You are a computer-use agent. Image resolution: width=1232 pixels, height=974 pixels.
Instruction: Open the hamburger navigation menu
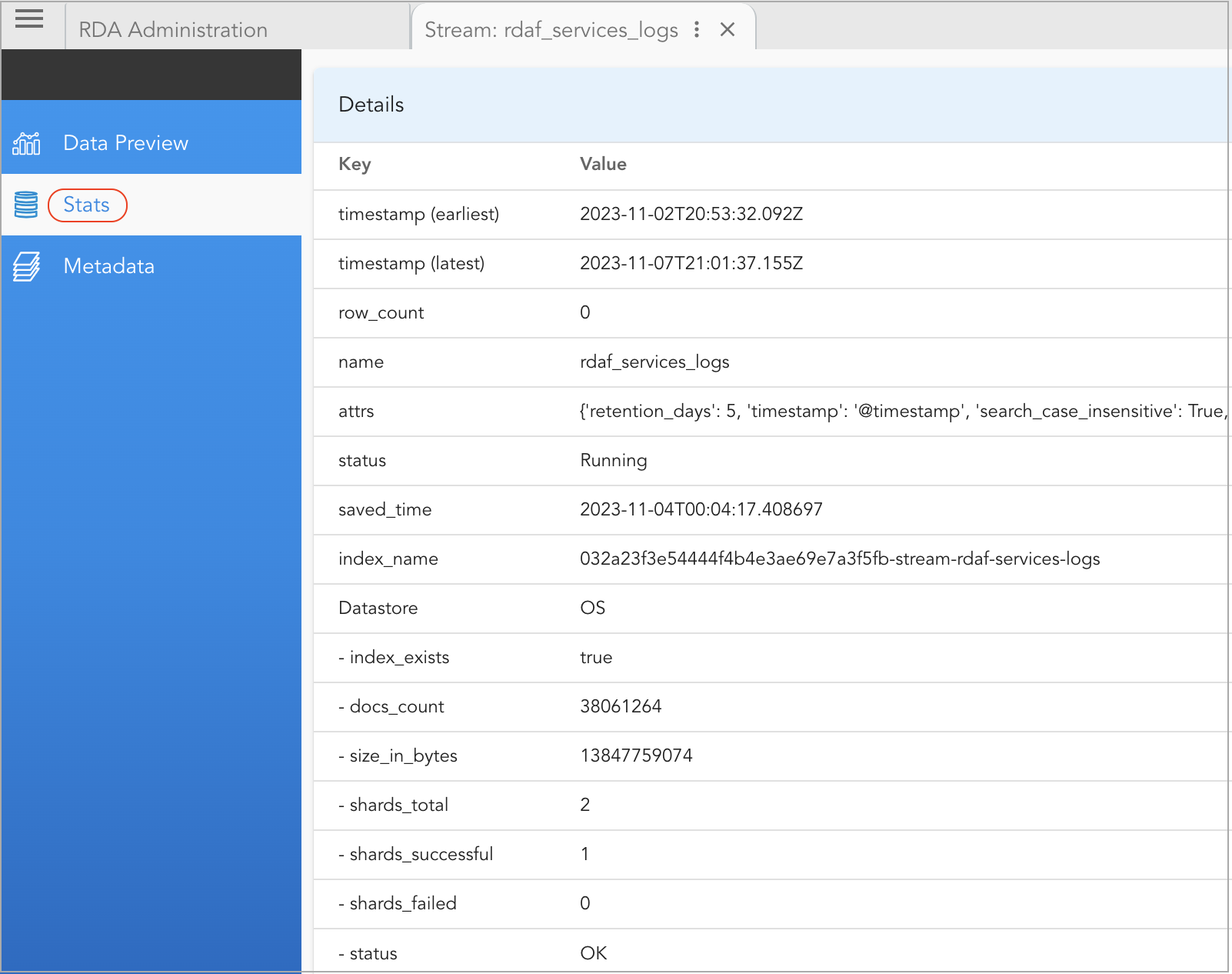(x=29, y=20)
